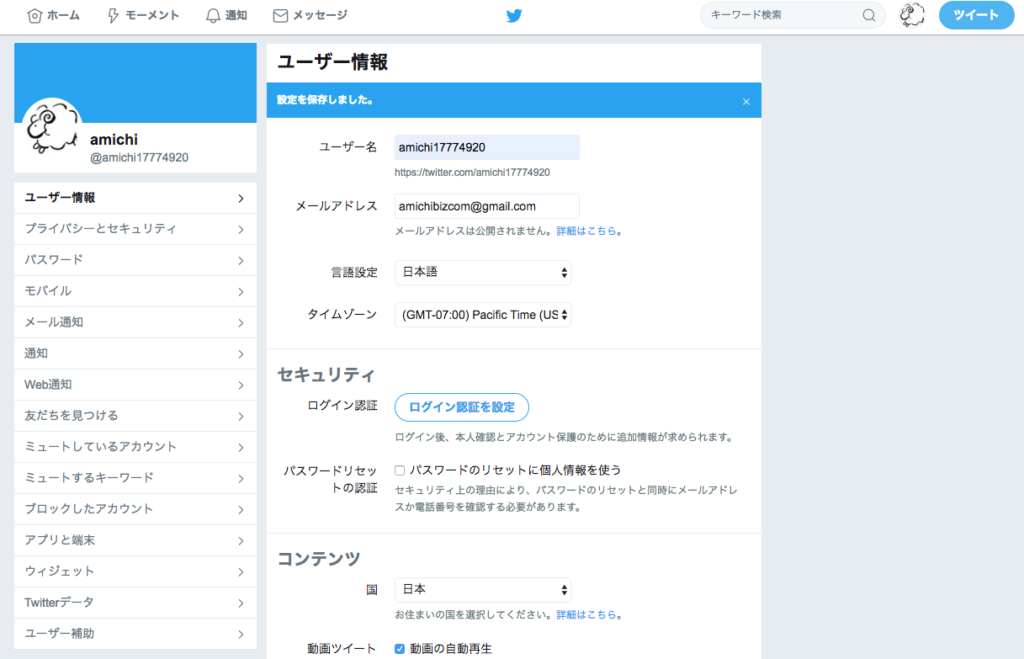
Task: Click the ログイン認証を設定 button
Action: coord(462,407)
